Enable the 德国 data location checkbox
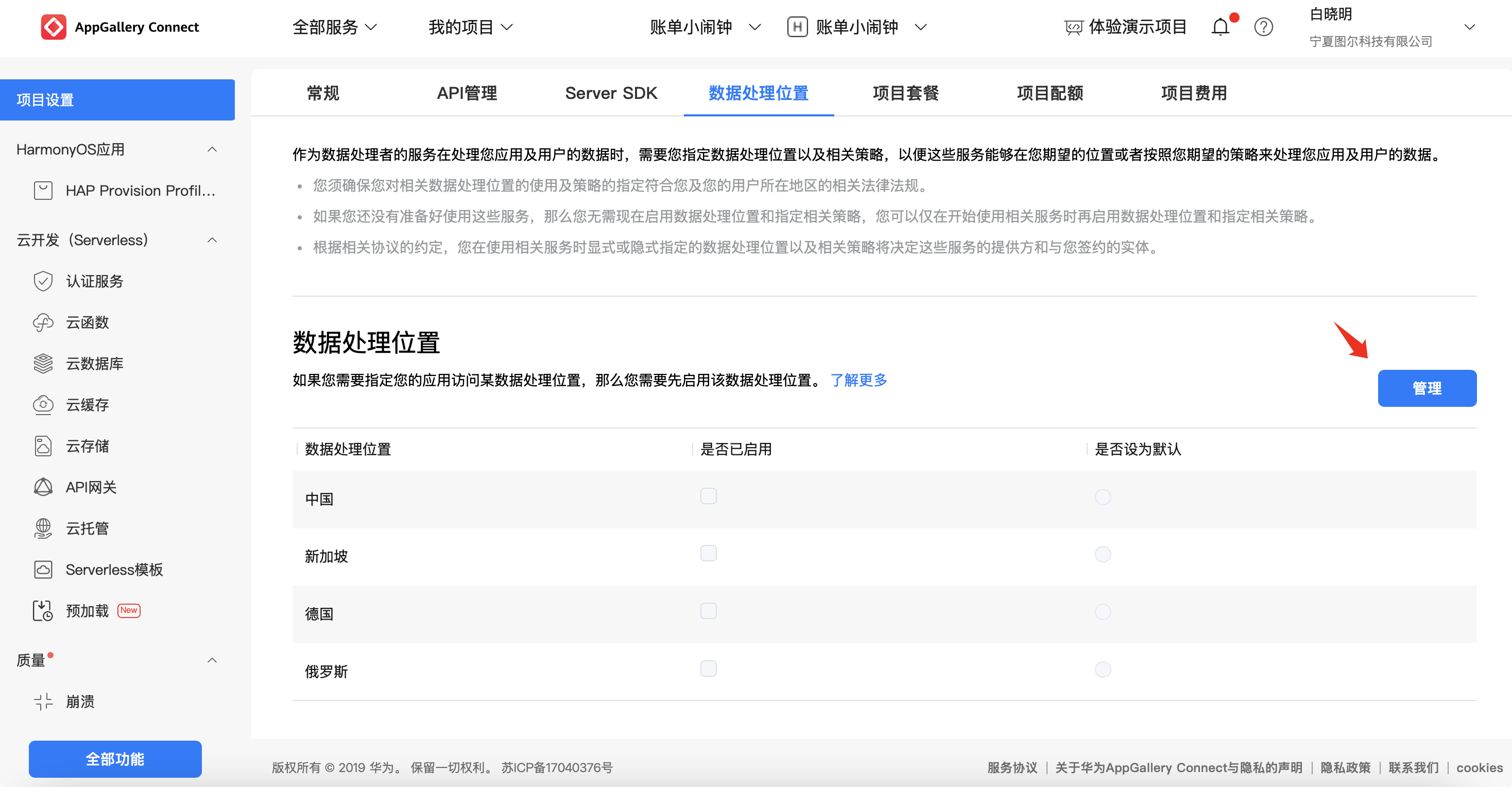Viewport: 1512px width, 787px height. [x=709, y=611]
